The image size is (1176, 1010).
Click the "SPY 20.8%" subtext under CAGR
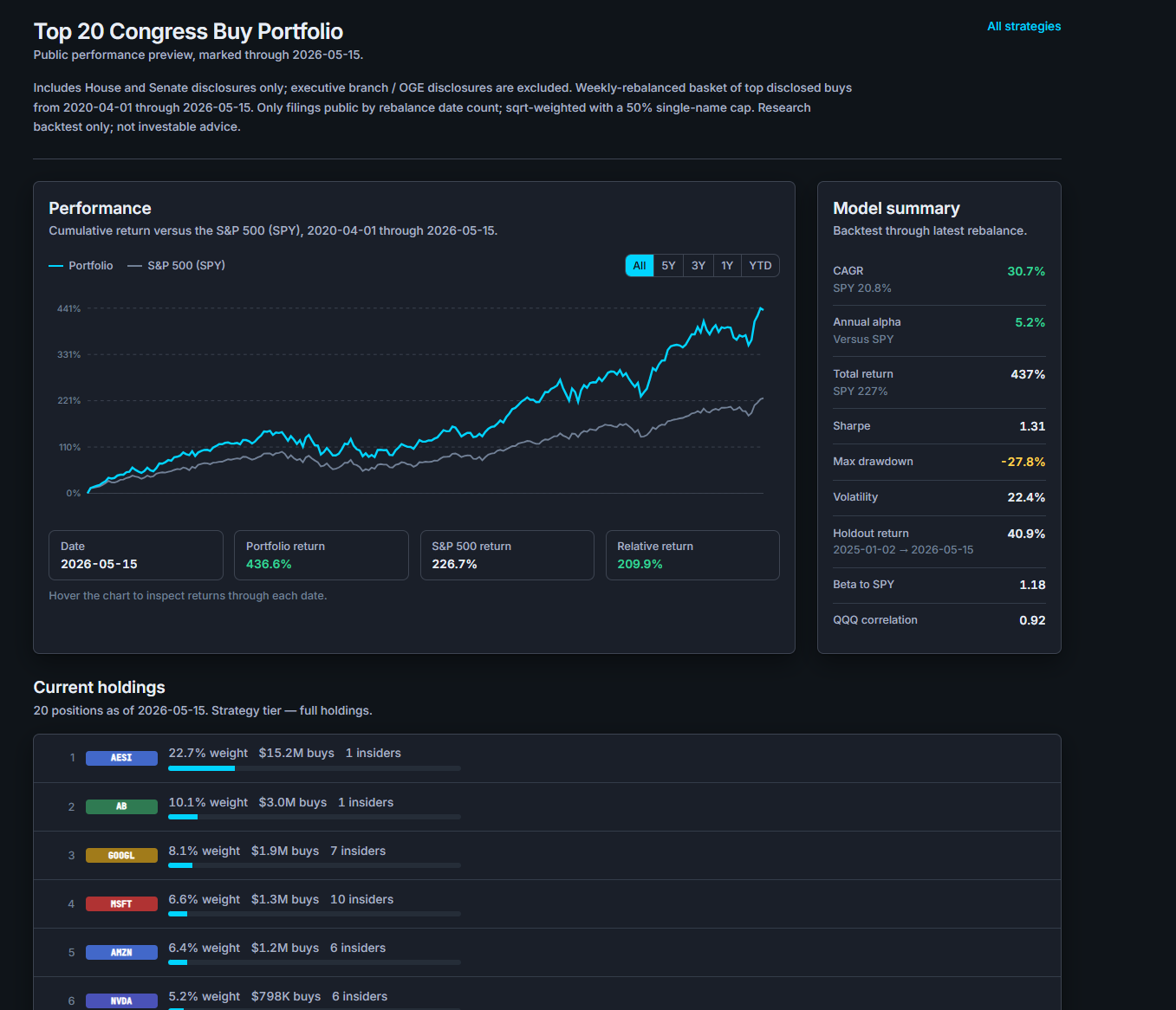coord(862,288)
